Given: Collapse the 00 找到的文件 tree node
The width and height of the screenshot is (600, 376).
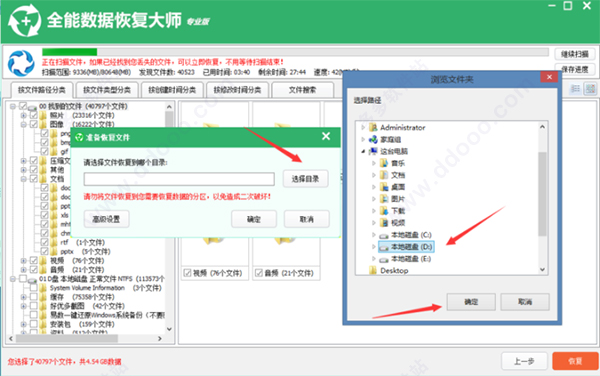Looking at the screenshot, I should [x=13, y=106].
